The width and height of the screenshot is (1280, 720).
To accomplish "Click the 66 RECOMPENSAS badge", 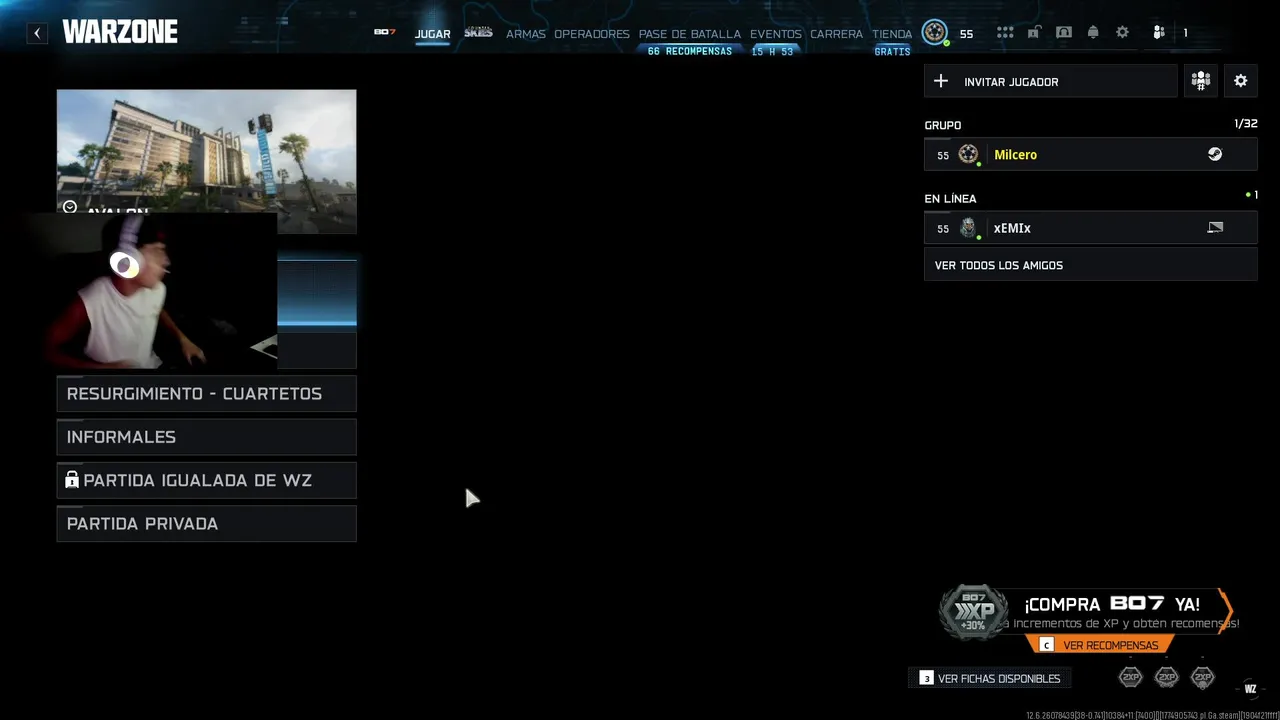I will pyautogui.click(x=690, y=51).
